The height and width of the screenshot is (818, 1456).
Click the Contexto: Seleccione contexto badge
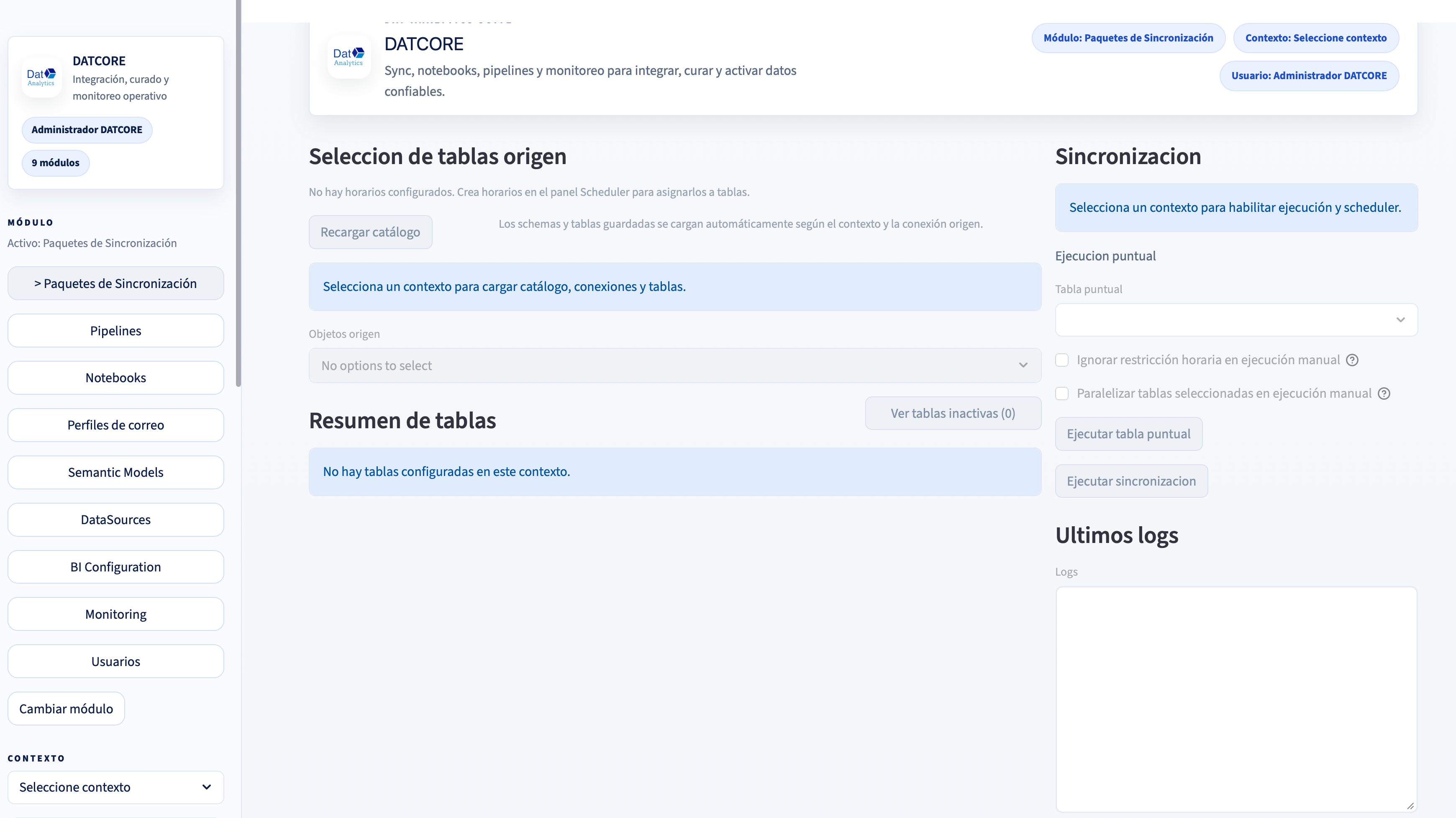pyautogui.click(x=1316, y=38)
